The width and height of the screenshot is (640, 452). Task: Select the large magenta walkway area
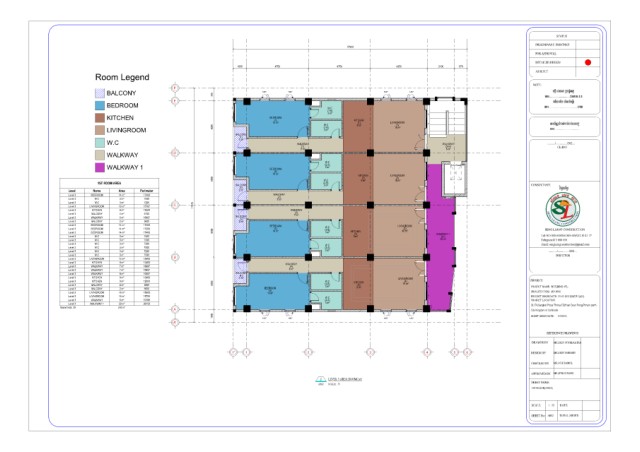[x=440, y=237]
